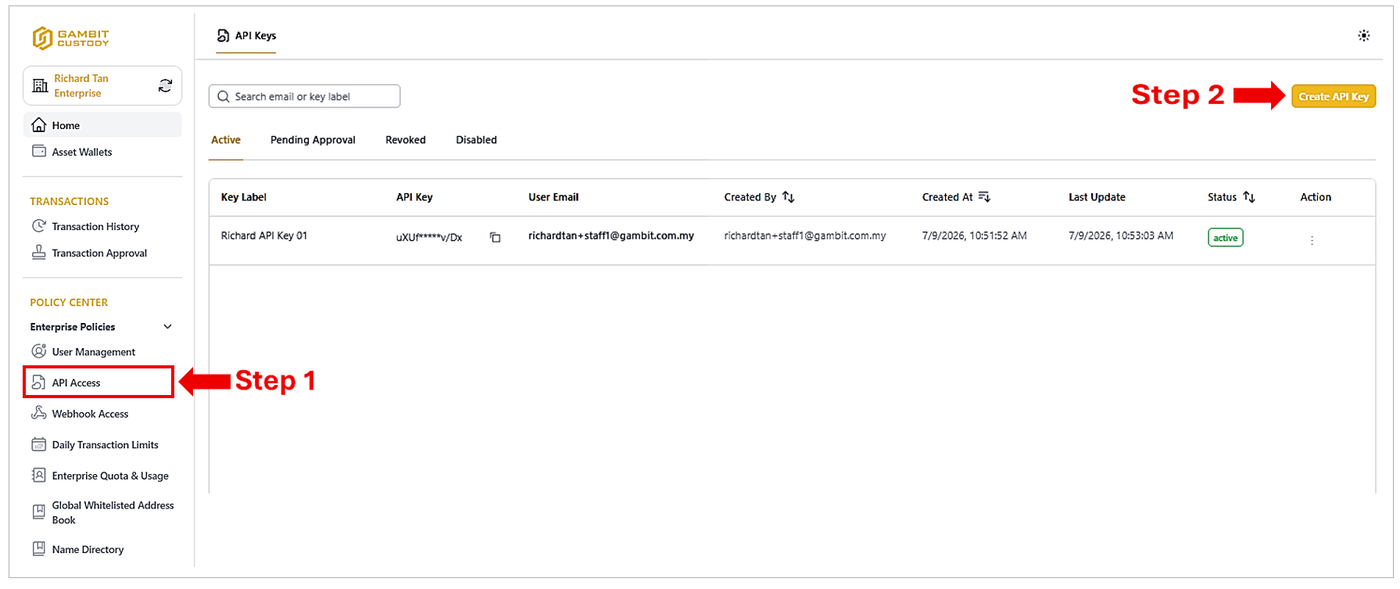Open Name Directory page
This screenshot has width=1400, height=589.
pyautogui.click(x=88, y=549)
